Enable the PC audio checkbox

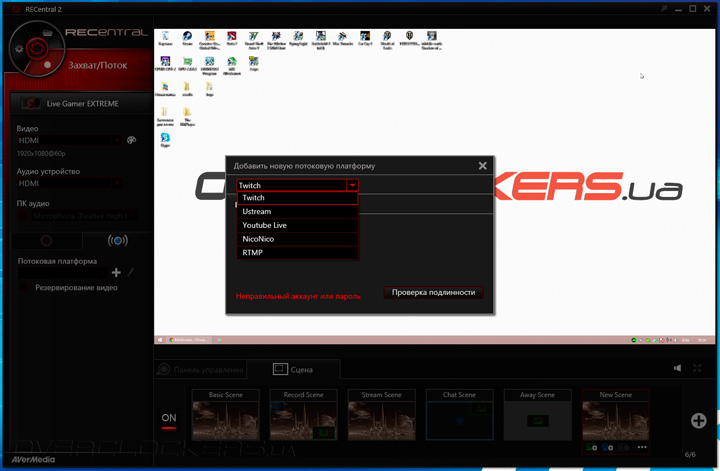coord(22,216)
